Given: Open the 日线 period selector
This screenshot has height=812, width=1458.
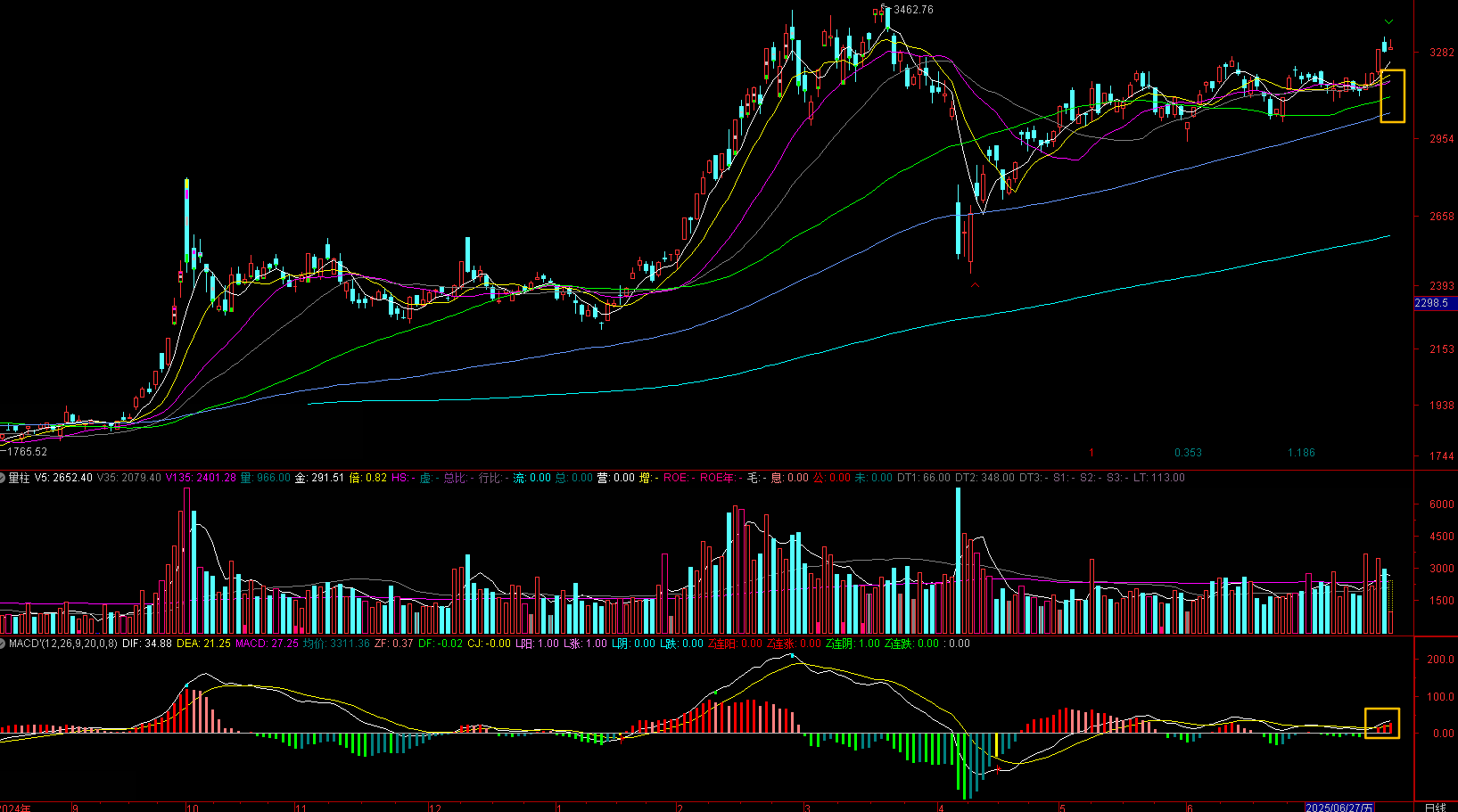Looking at the screenshot, I should 1435,808.
